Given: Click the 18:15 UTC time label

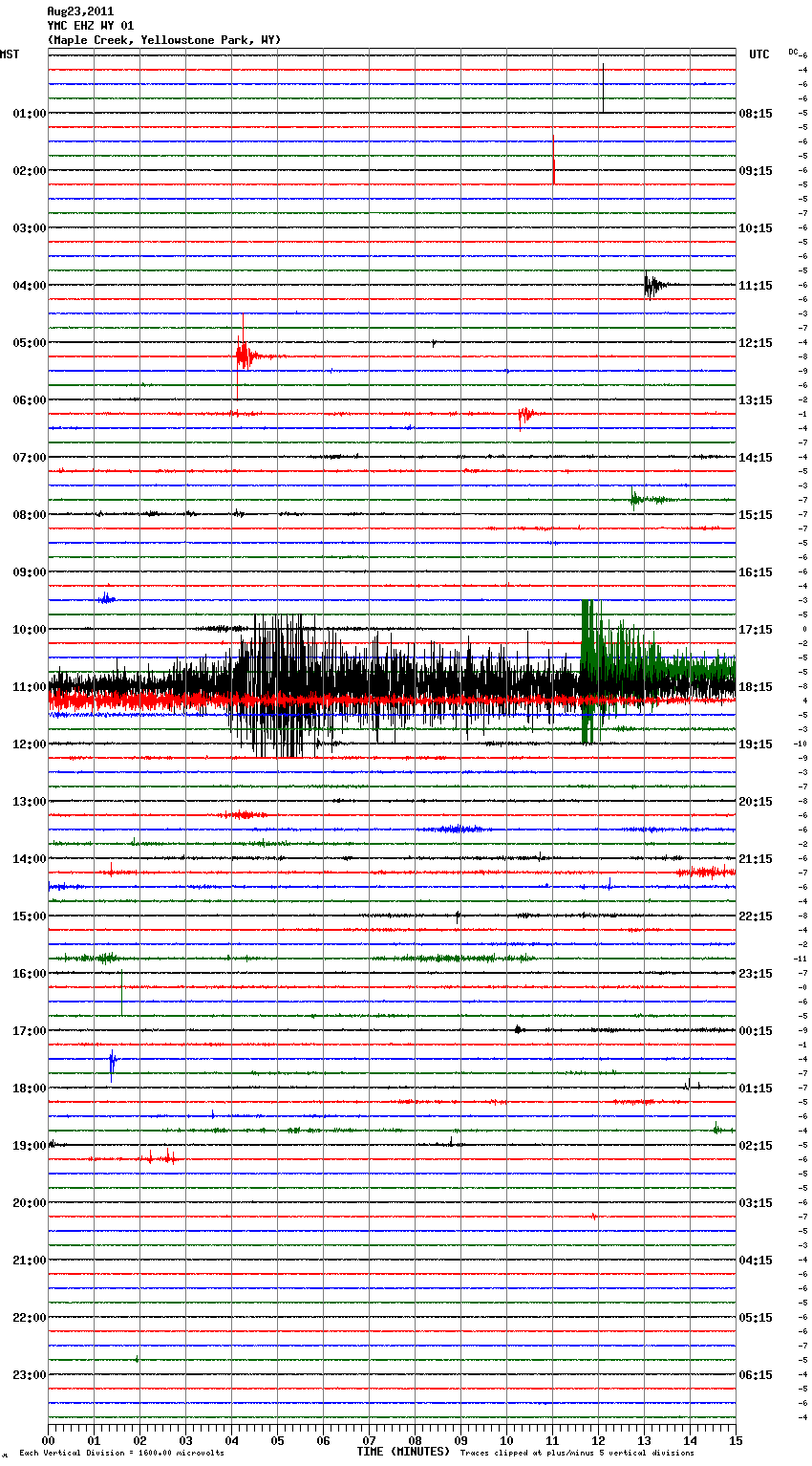Looking at the screenshot, I should [755, 687].
